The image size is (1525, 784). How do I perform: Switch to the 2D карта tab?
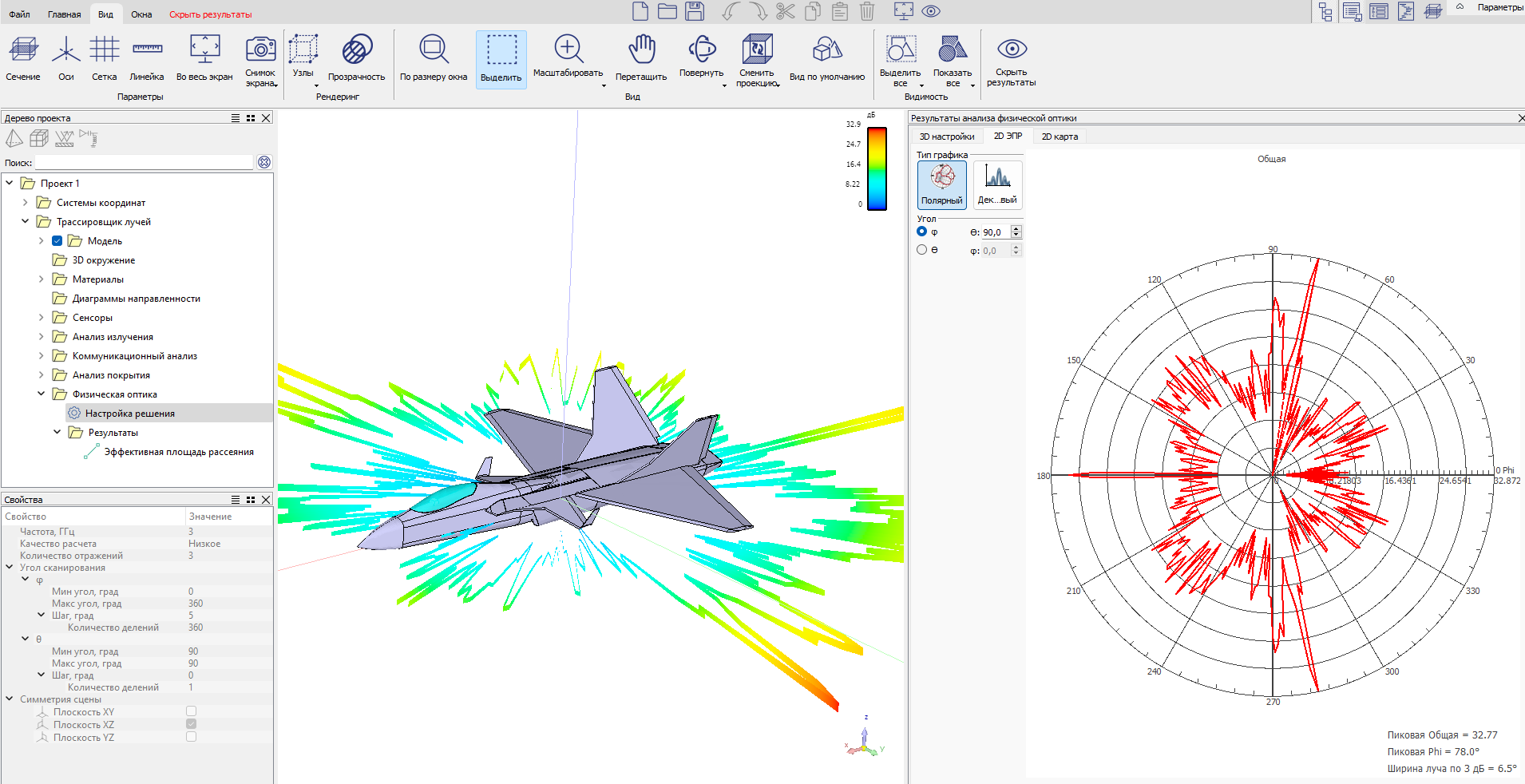(x=1060, y=137)
